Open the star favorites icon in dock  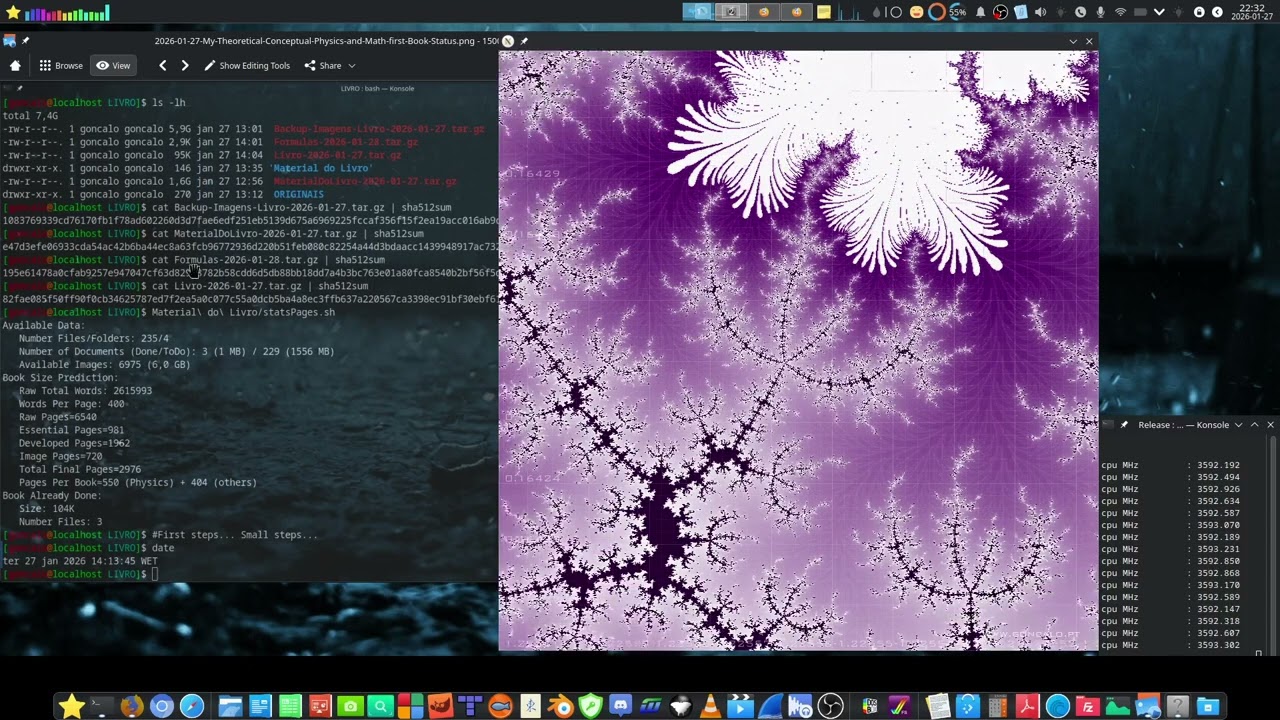coord(71,707)
